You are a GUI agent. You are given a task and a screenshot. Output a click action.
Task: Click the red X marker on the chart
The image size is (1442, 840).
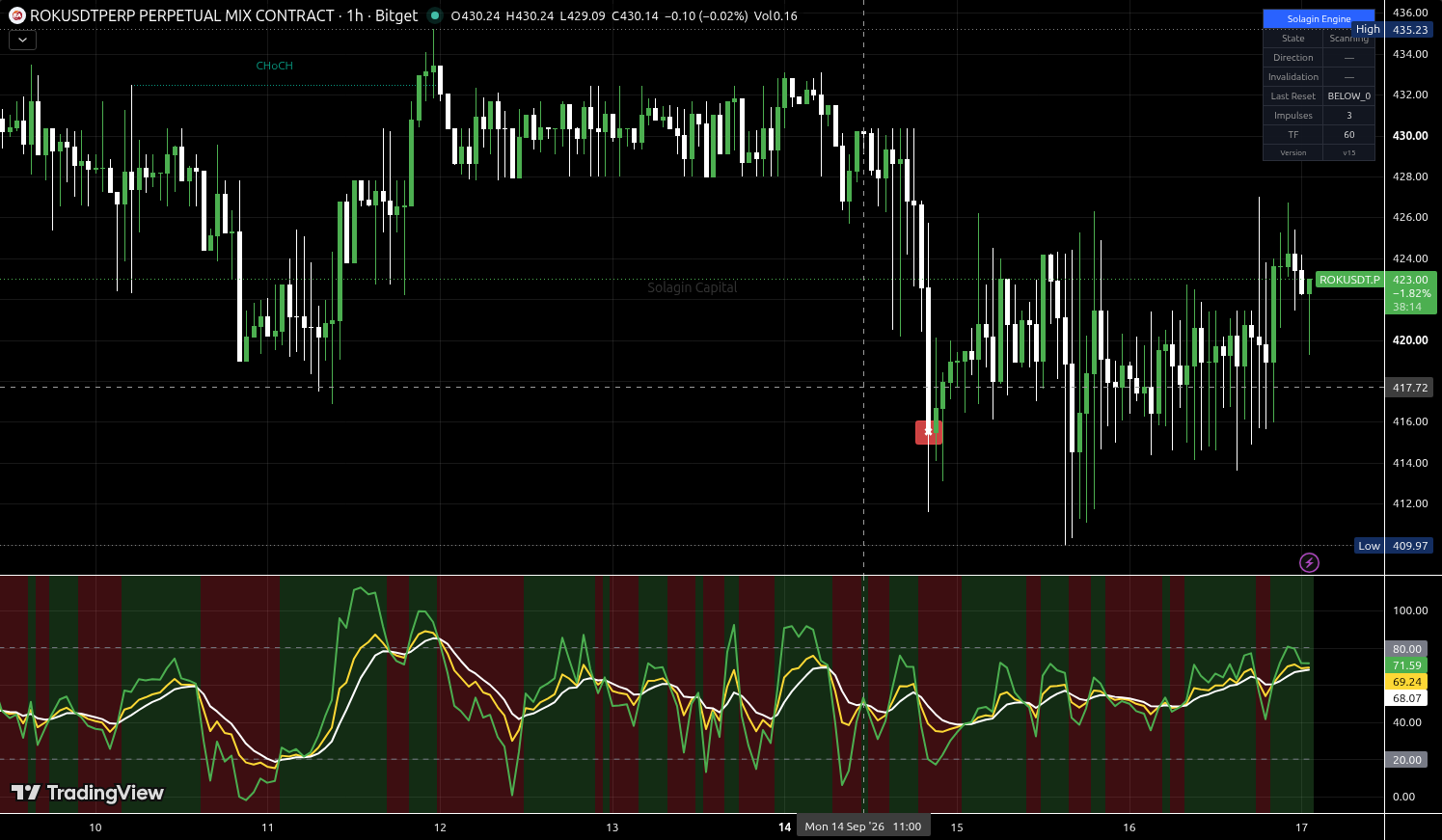click(929, 432)
